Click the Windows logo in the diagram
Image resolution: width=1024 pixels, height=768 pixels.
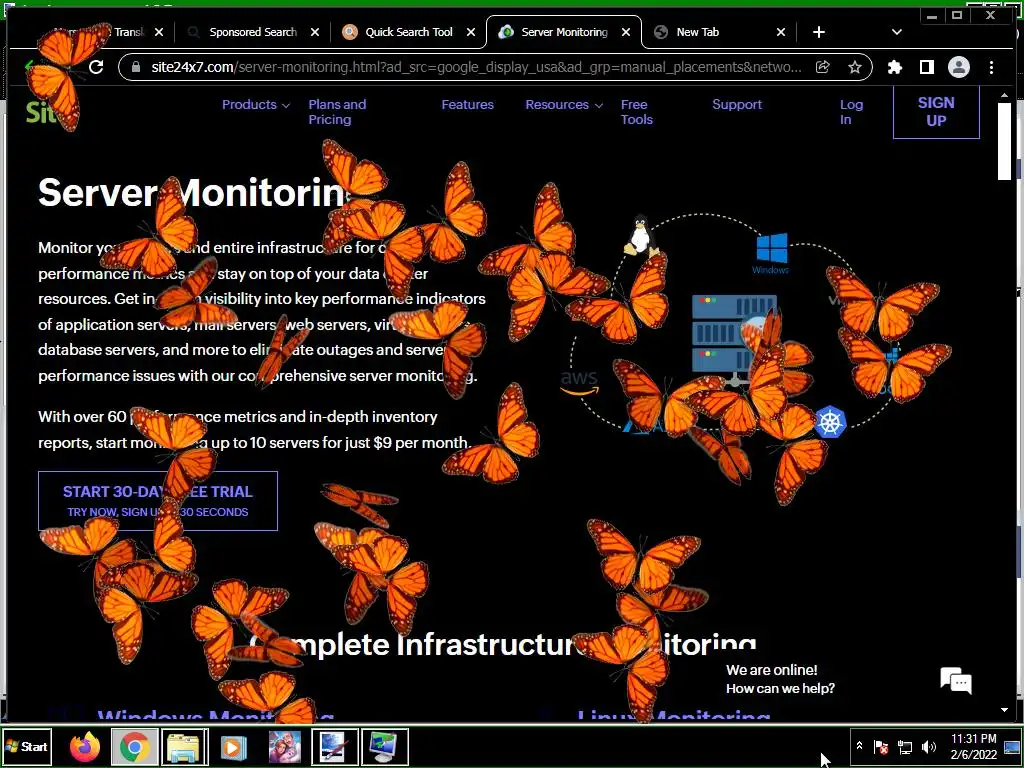click(x=771, y=253)
